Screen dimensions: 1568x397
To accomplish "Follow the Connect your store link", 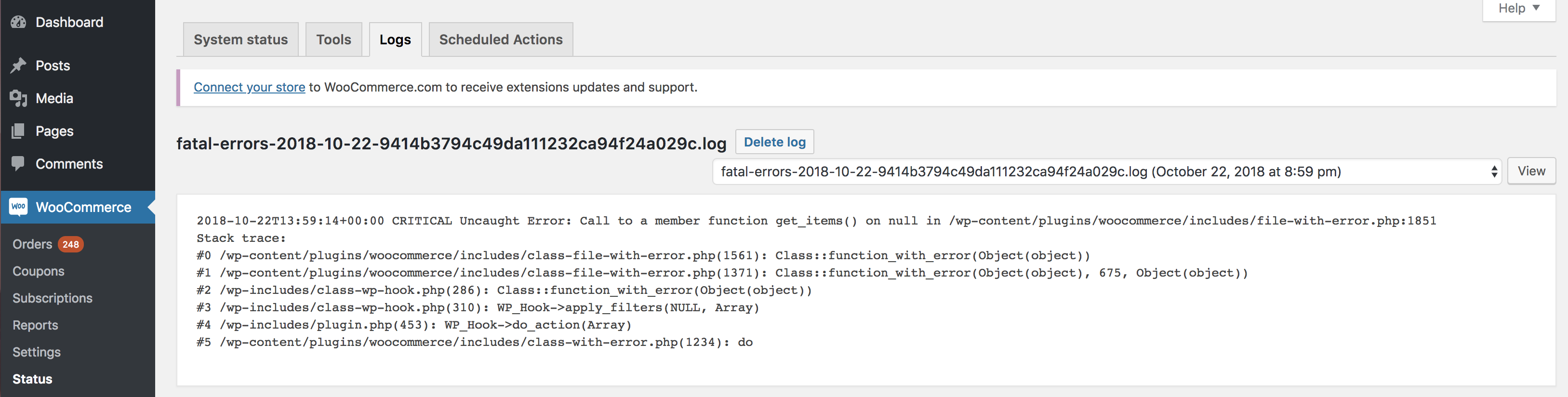I will 249,87.
